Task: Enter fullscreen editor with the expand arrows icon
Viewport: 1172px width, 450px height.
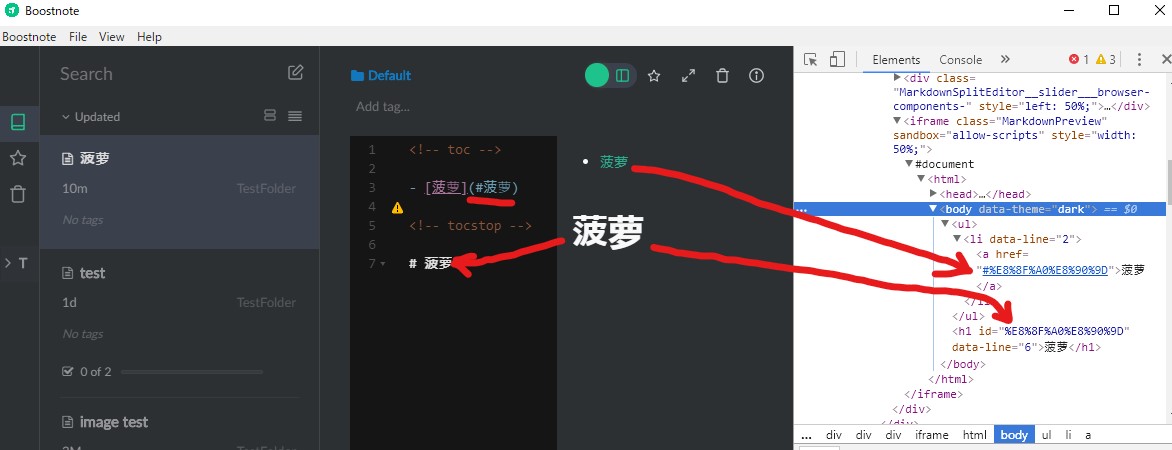Action: coord(688,75)
